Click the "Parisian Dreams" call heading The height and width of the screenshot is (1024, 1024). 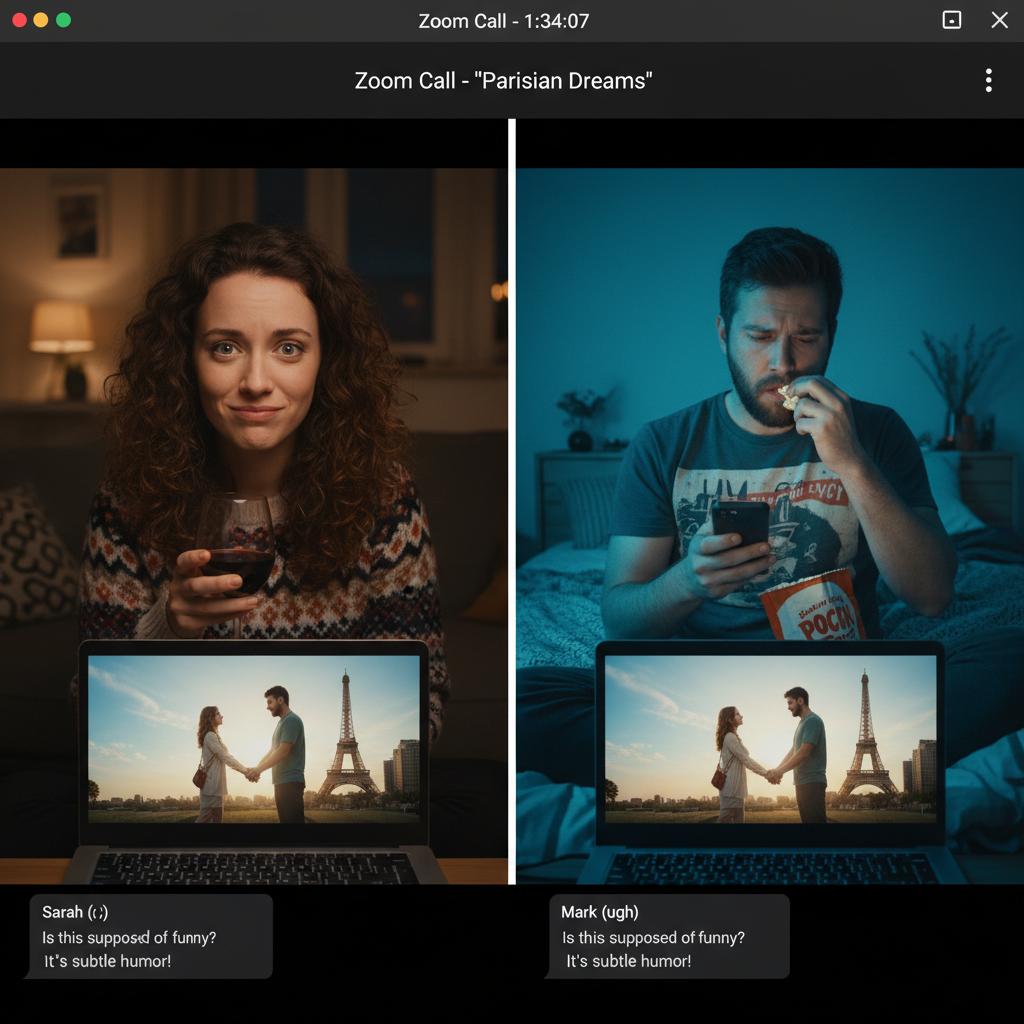pos(503,81)
